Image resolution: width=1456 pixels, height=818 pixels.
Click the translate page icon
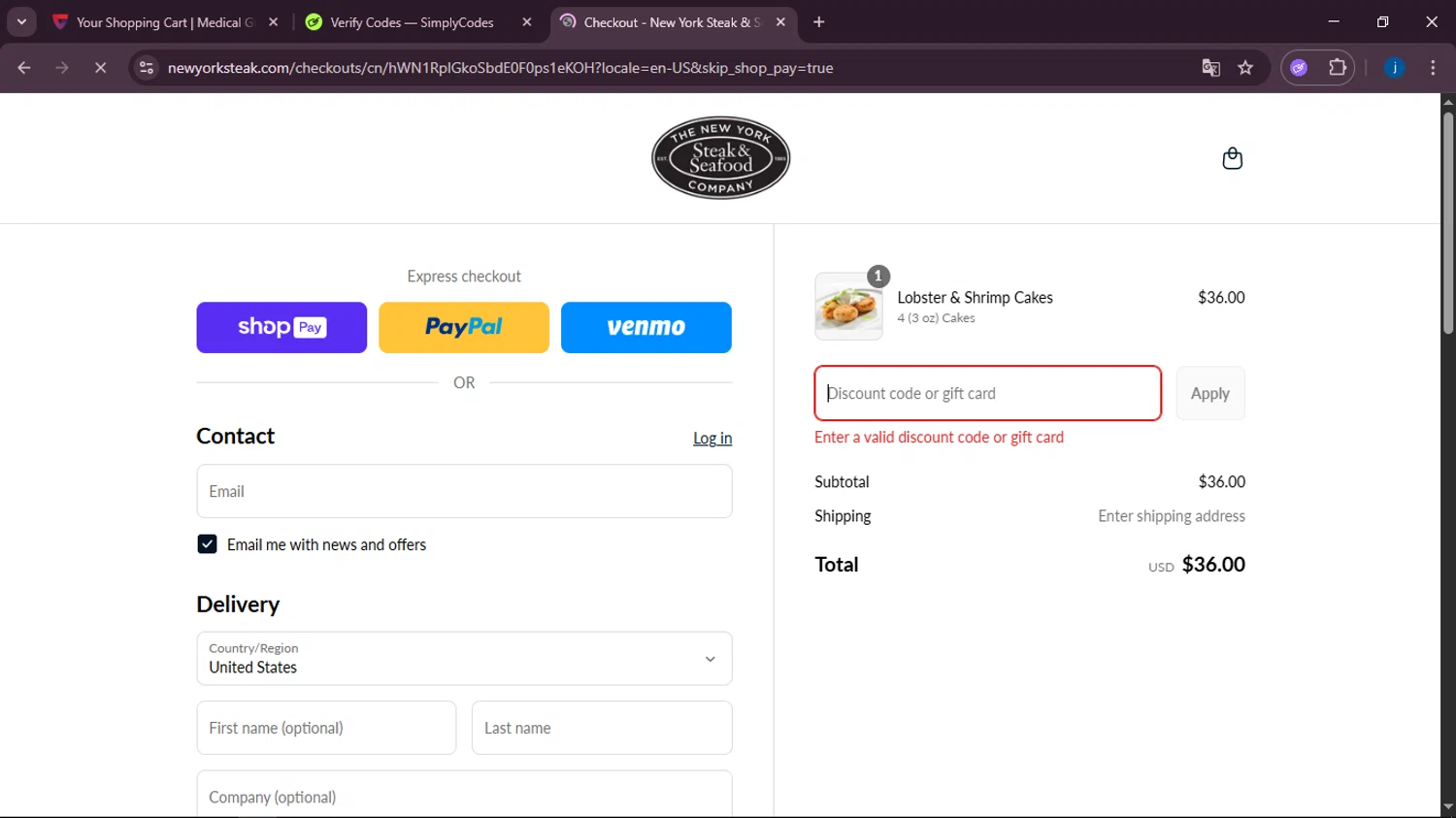[x=1210, y=68]
